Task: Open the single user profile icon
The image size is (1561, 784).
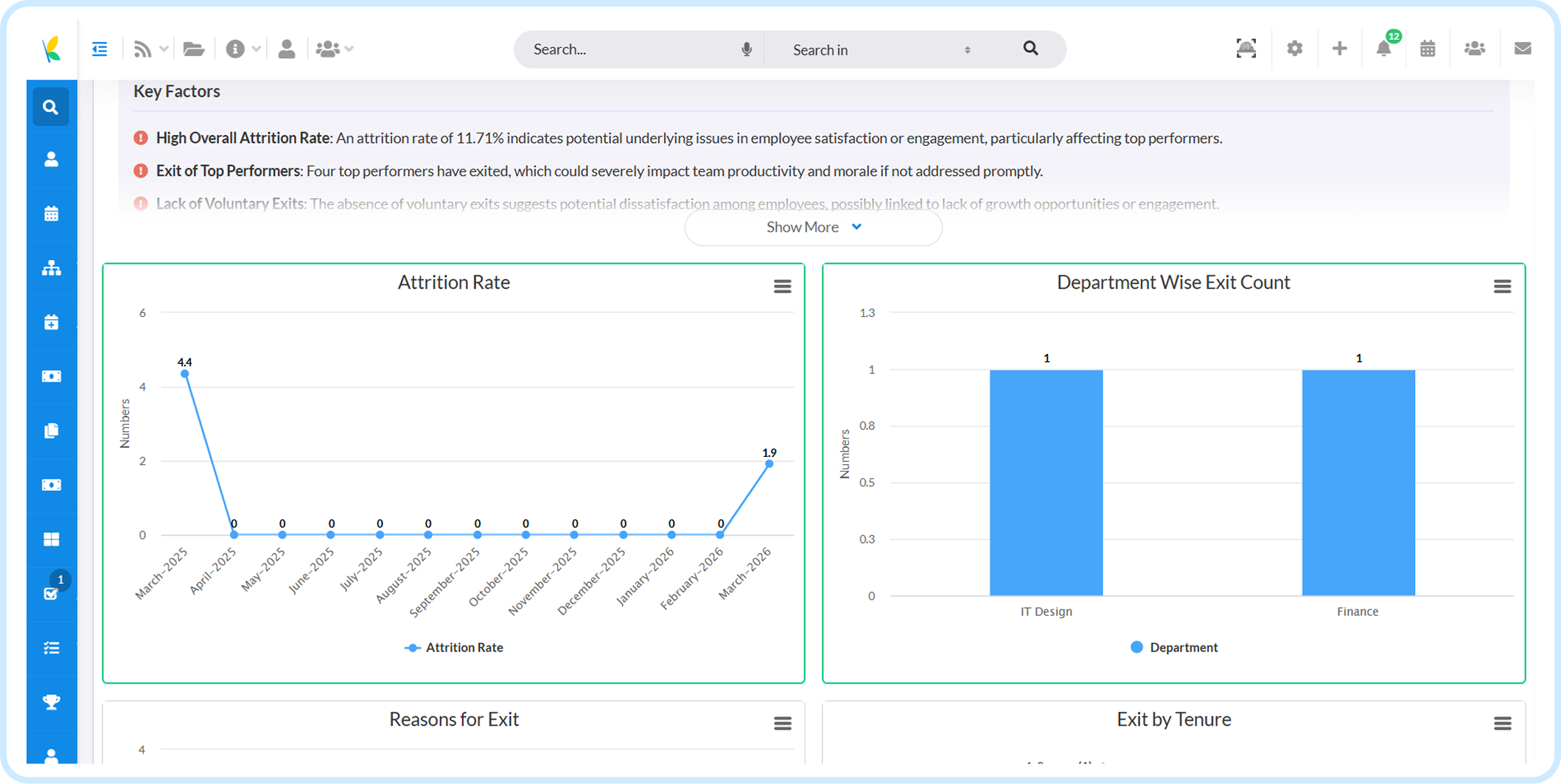Action: pos(287,49)
